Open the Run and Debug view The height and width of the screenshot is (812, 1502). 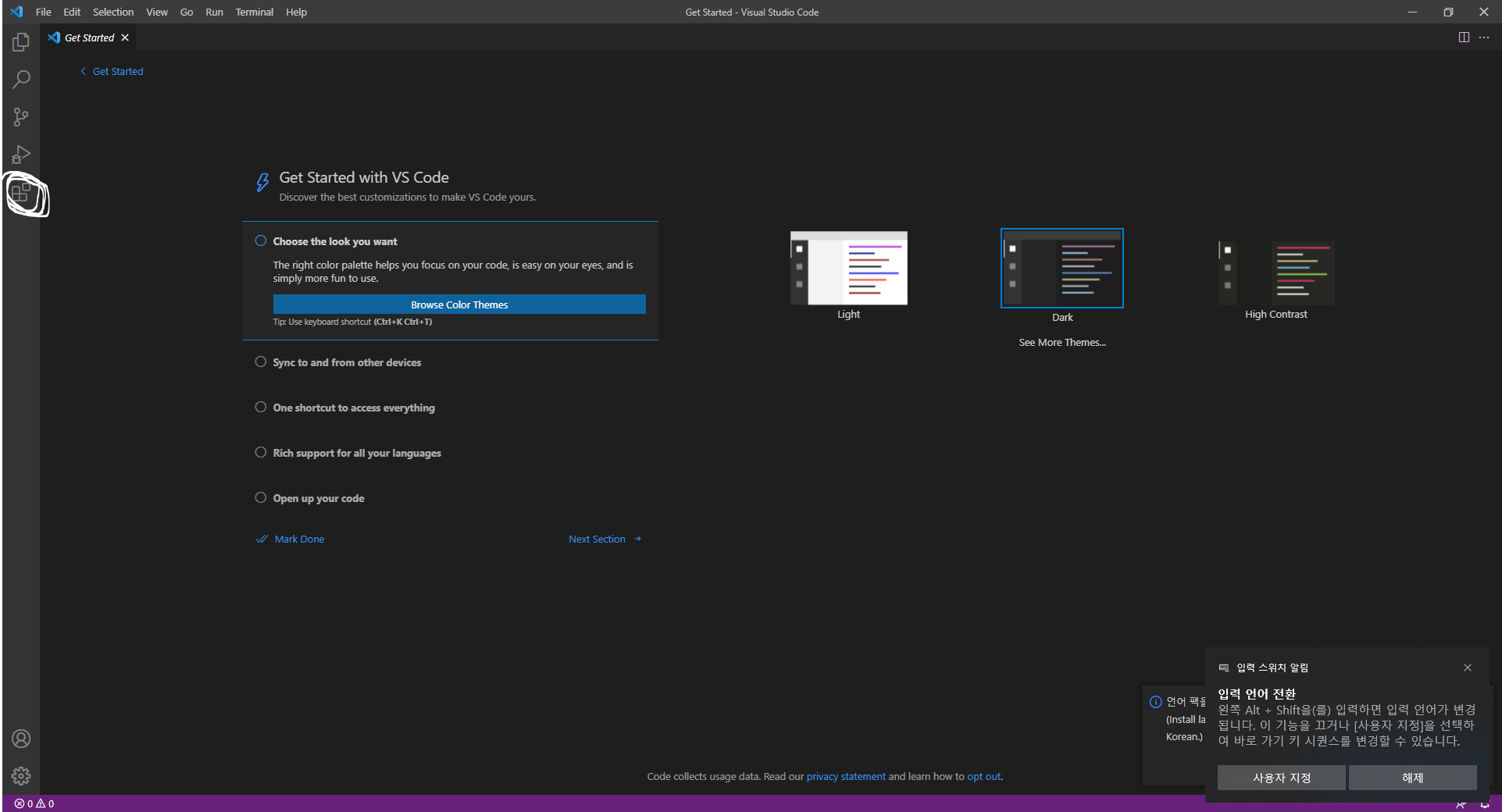pos(21,155)
